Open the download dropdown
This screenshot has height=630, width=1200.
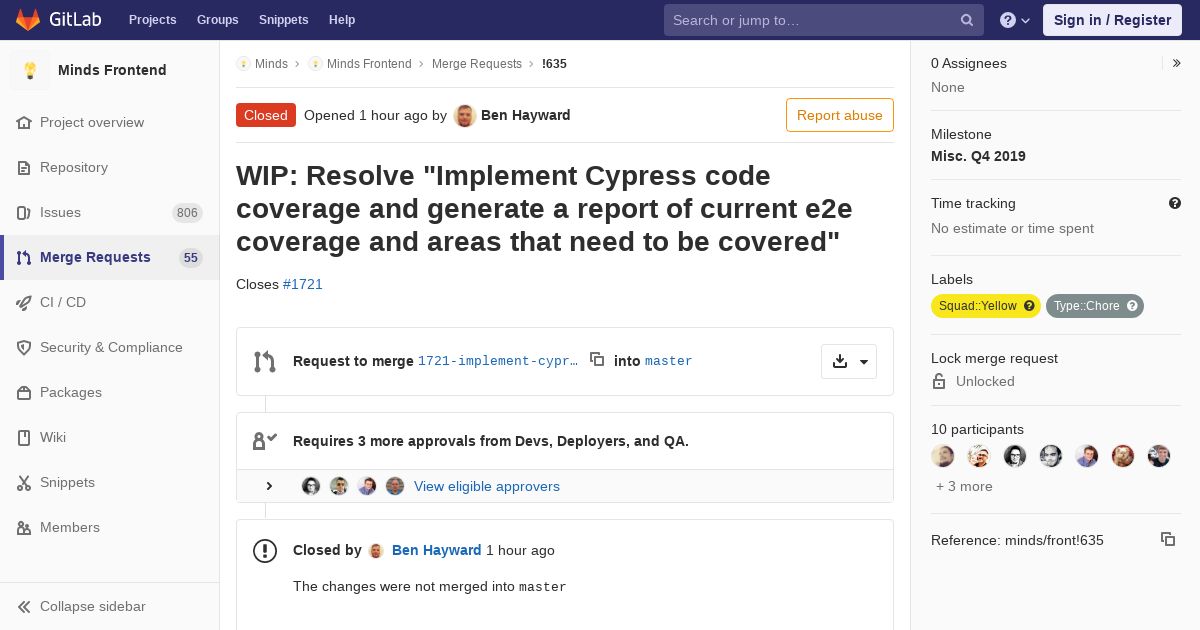849,361
